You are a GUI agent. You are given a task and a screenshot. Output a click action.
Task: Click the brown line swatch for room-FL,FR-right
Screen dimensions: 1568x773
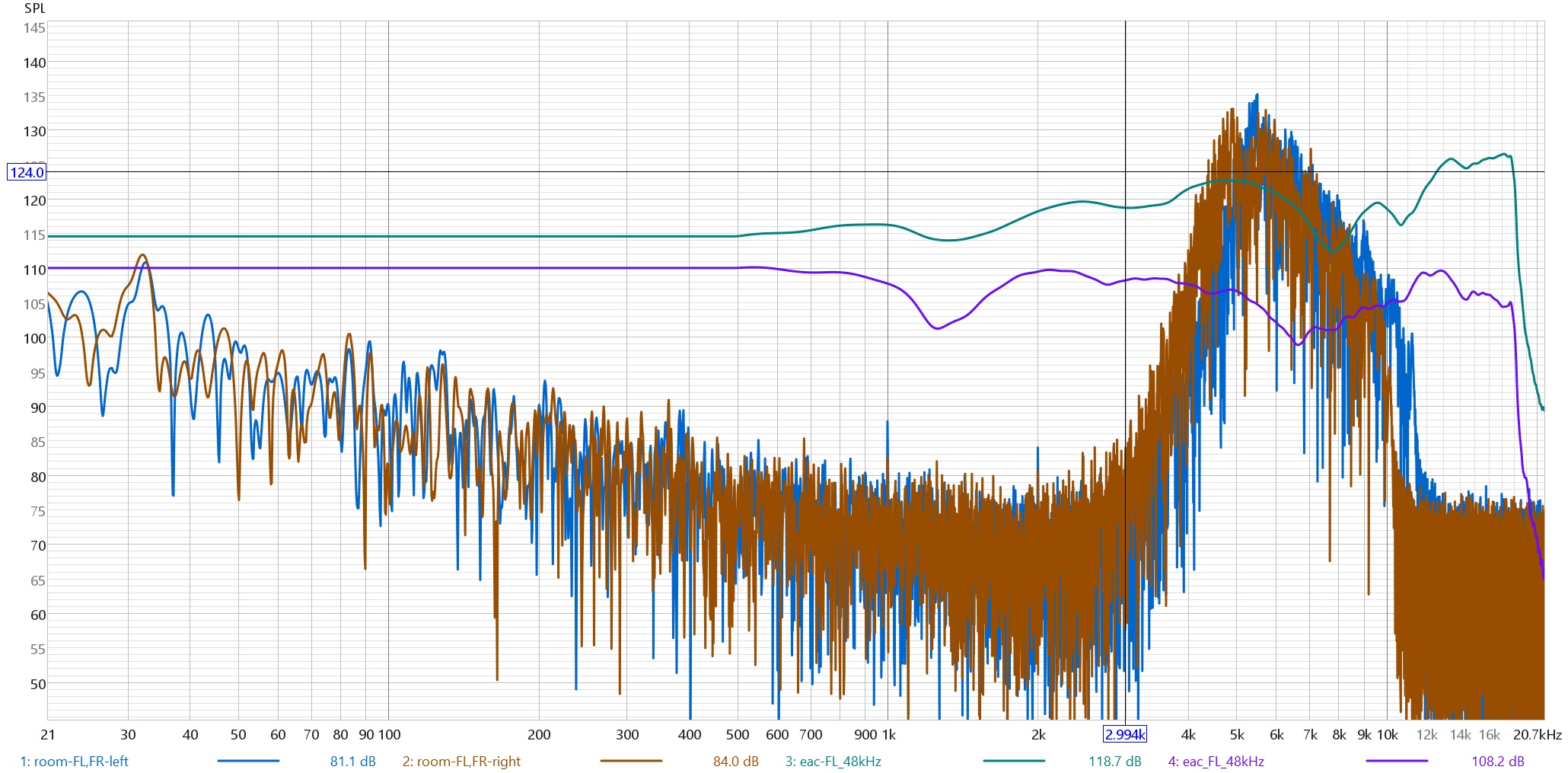(x=631, y=761)
